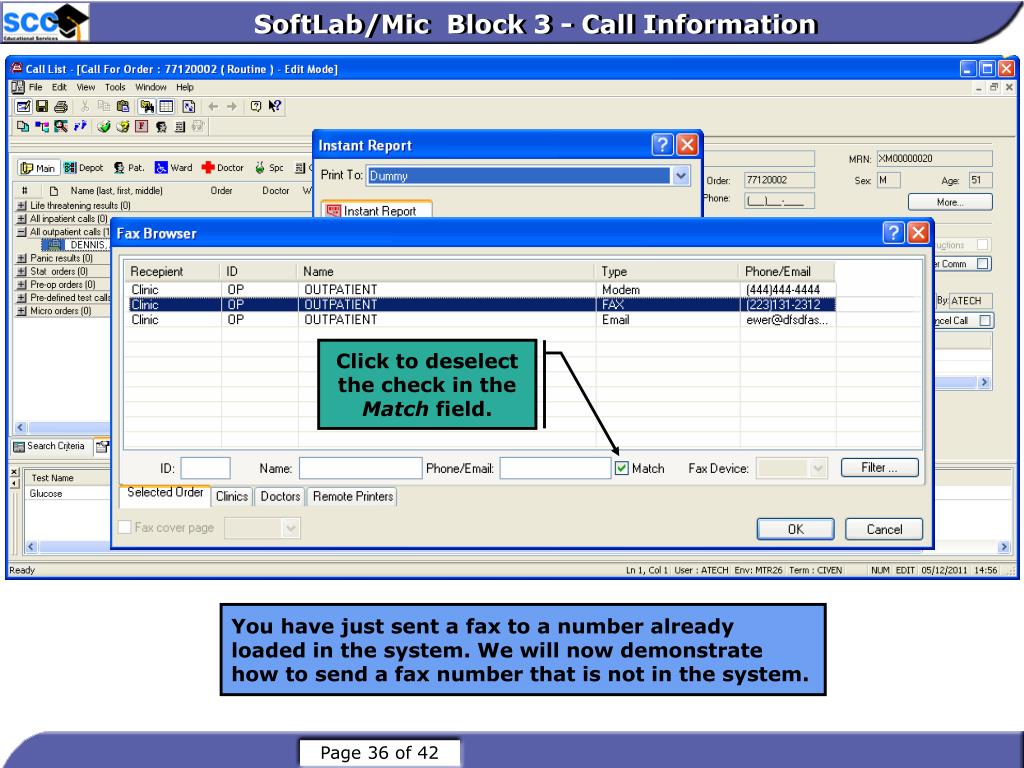The height and width of the screenshot is (768, 1024).
Task: Open the Fax Device dropdown
Action: tap(817, 468)
